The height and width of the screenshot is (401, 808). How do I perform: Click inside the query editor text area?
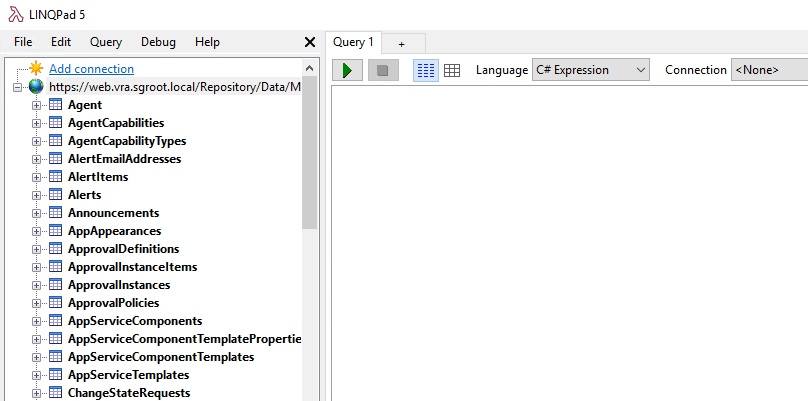coord(569,242)
